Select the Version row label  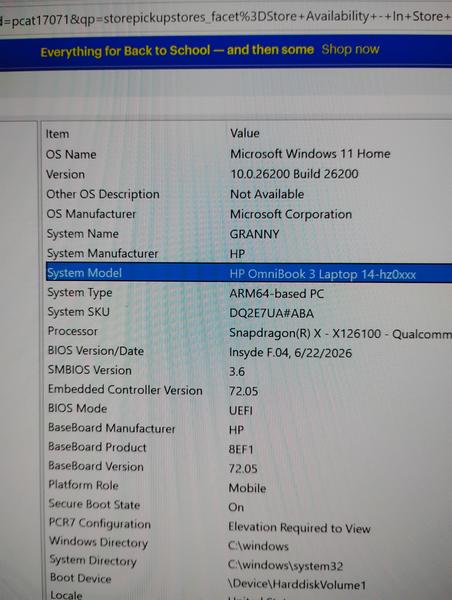click(x=65, y=174)
